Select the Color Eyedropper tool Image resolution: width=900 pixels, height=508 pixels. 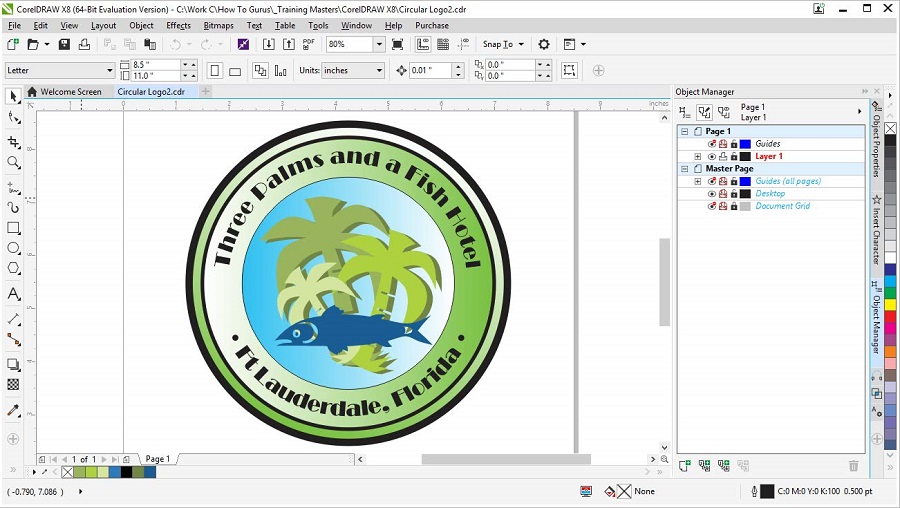[x=14, y=410]
